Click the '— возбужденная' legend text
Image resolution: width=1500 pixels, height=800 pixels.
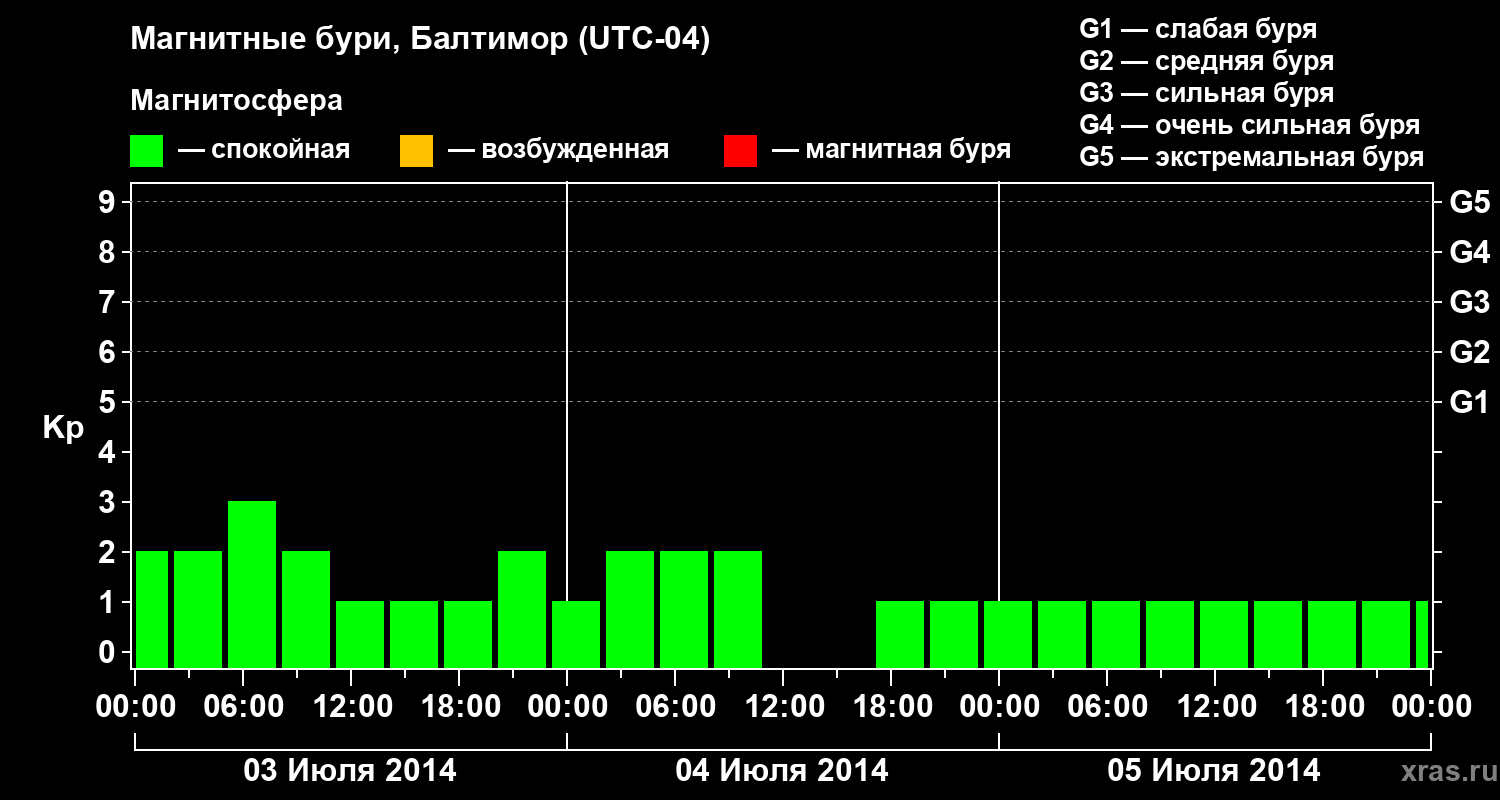558,150
